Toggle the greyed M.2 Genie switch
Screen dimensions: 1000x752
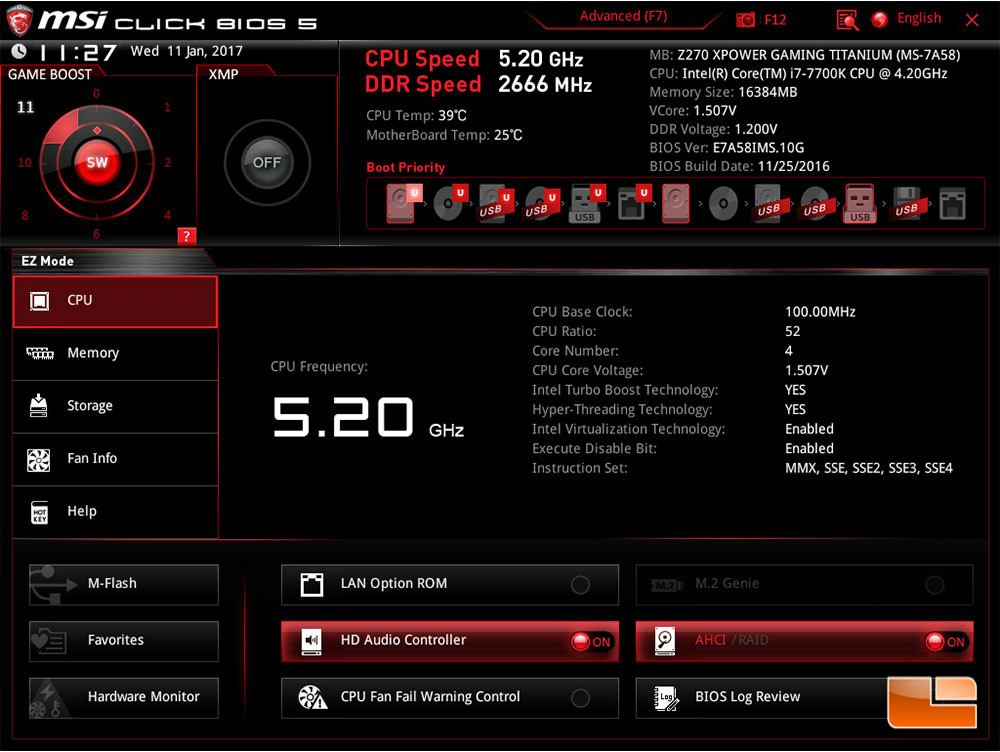coord(935,585)
